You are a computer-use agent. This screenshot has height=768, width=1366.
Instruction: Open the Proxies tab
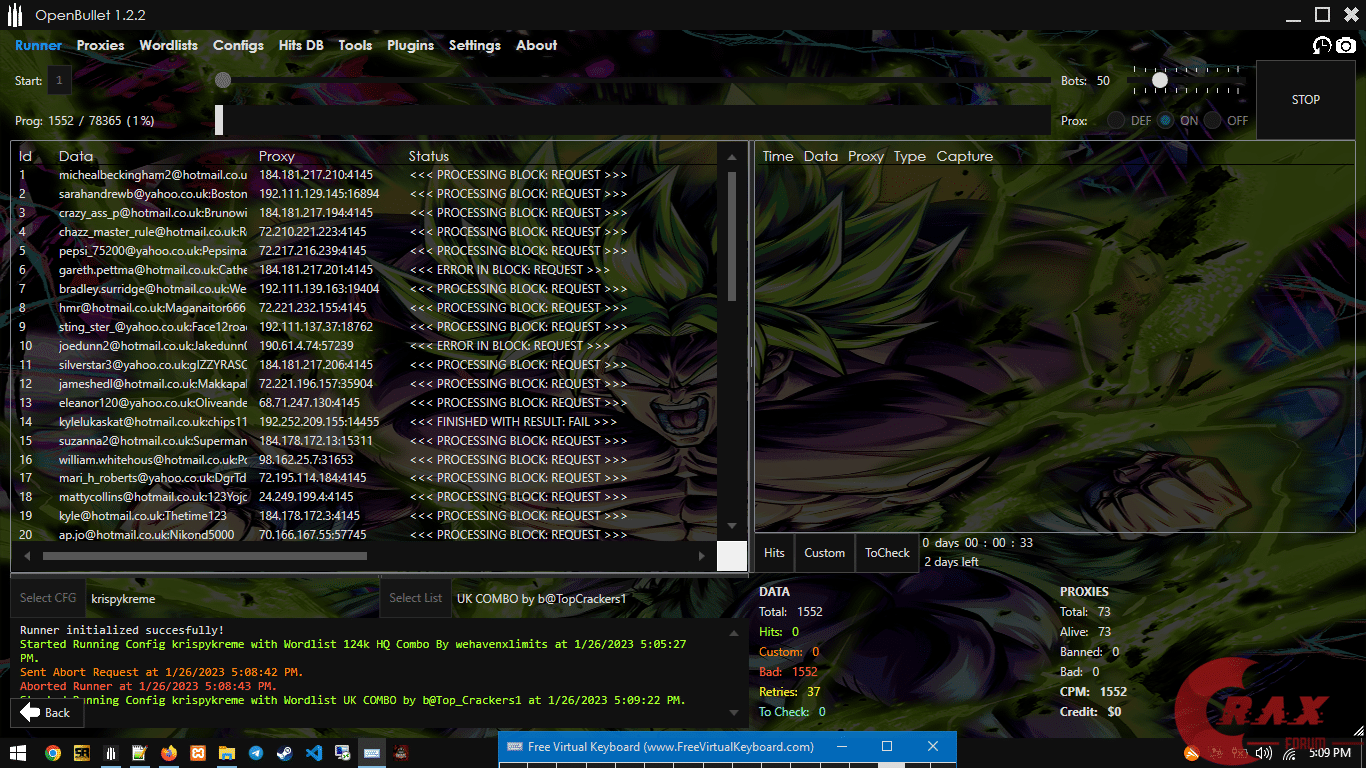[x=100, y=45]
